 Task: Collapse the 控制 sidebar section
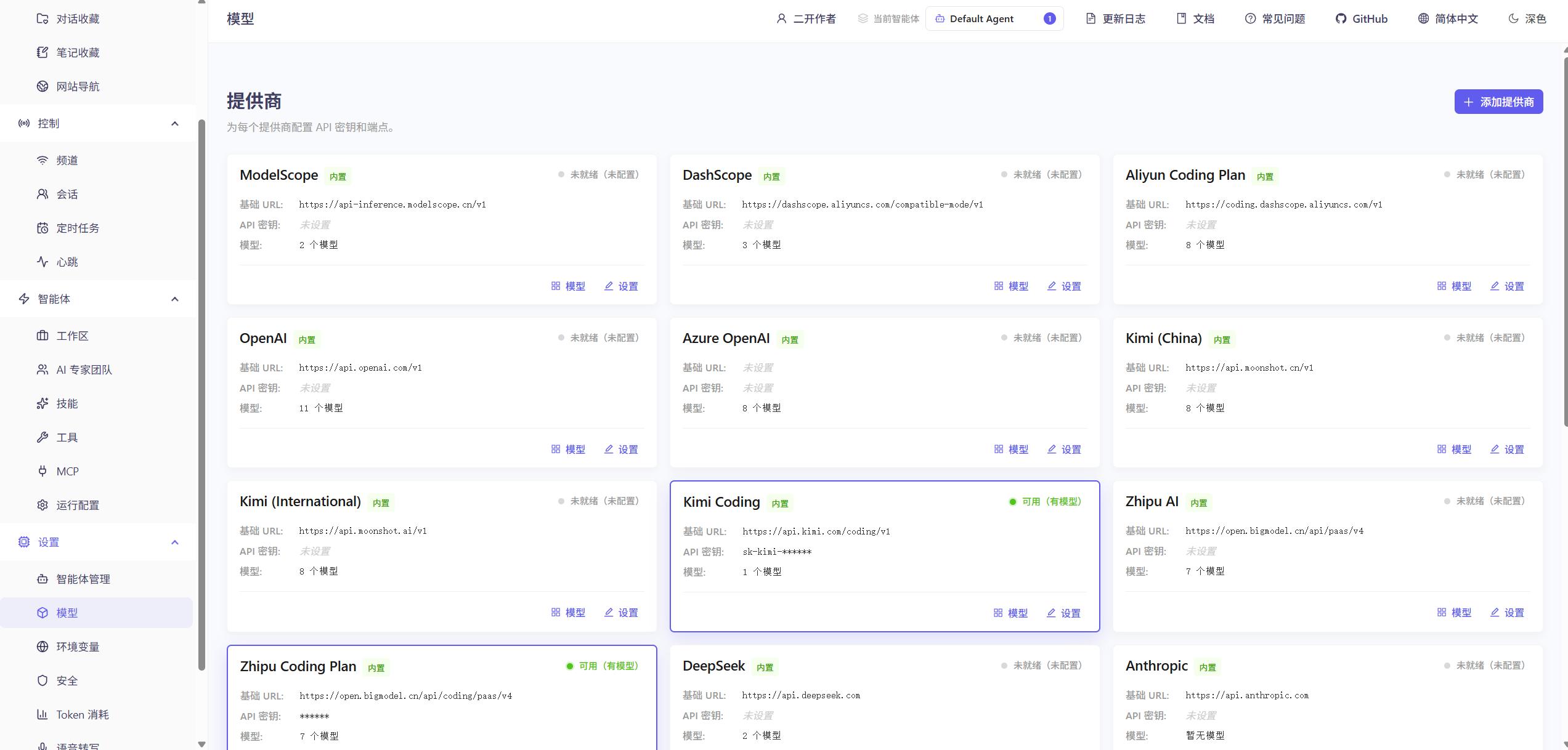pos(174,123)
